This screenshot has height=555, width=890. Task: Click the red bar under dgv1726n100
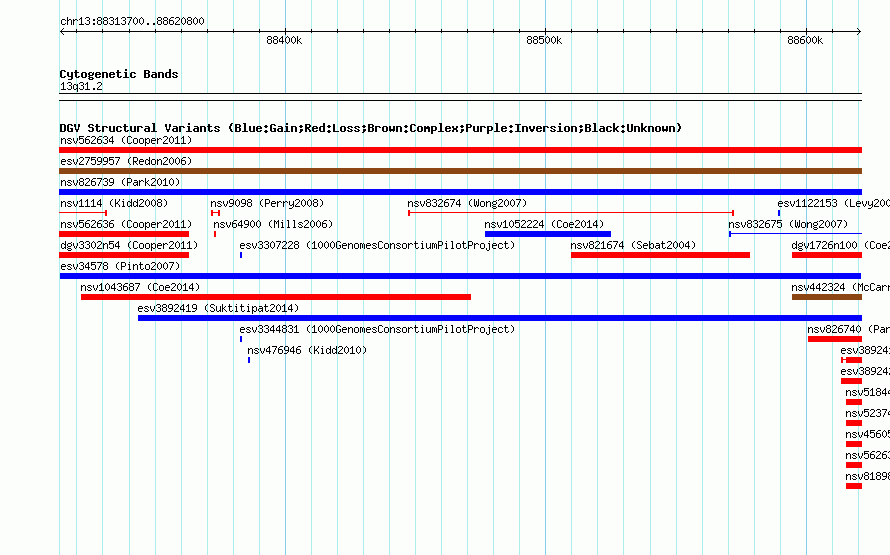click(x=827, y=255)
